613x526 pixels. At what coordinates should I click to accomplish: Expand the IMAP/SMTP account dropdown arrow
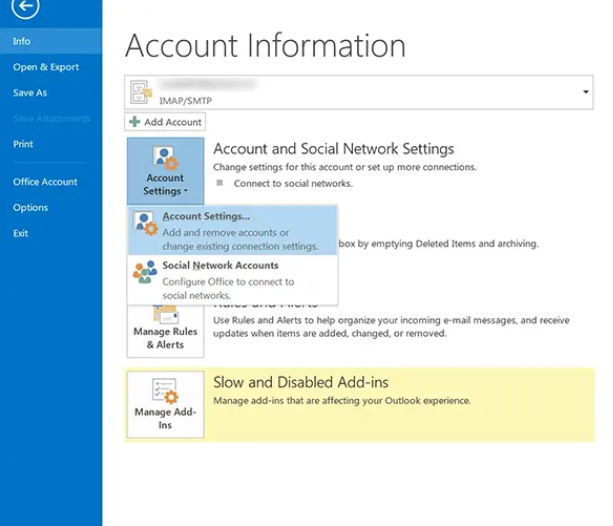(x=586, y=92)
